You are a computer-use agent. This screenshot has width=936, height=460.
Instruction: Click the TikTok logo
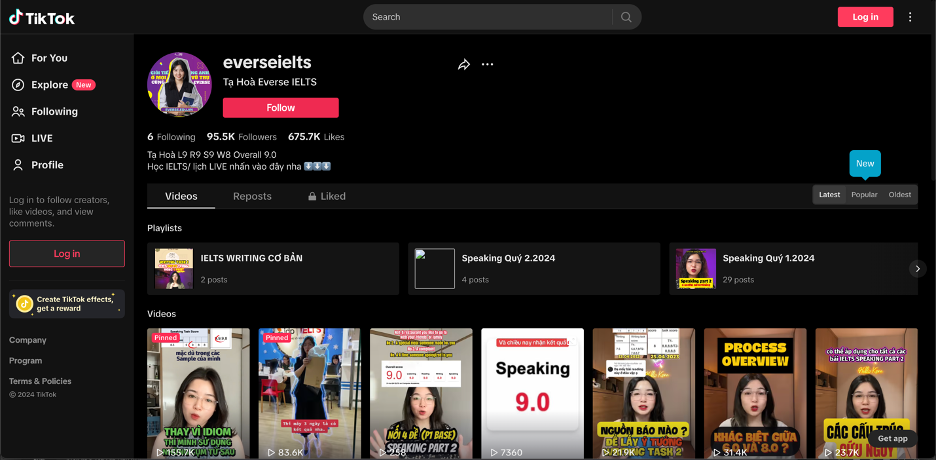(x=42, y=18)
